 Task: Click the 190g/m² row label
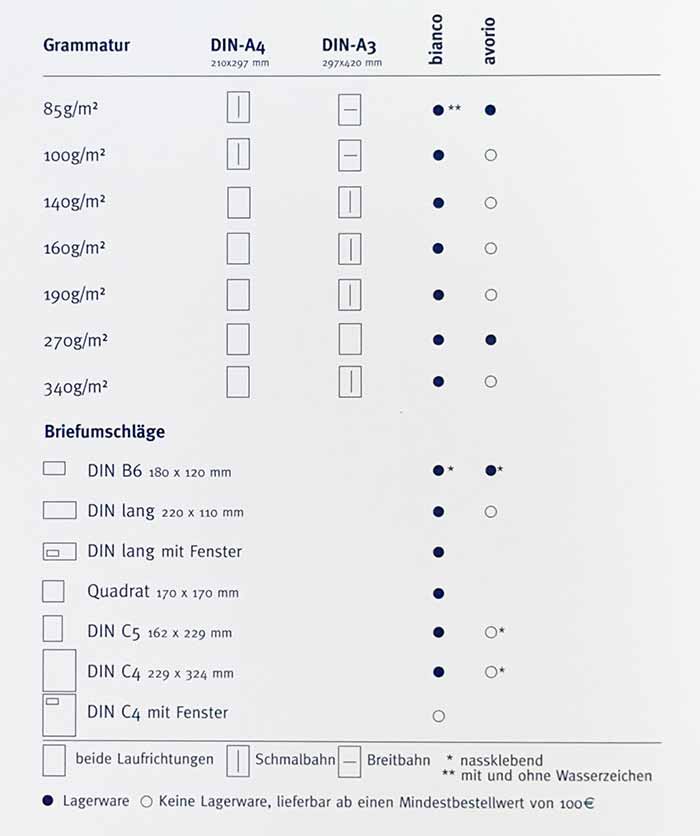click(x=75, y=294)
